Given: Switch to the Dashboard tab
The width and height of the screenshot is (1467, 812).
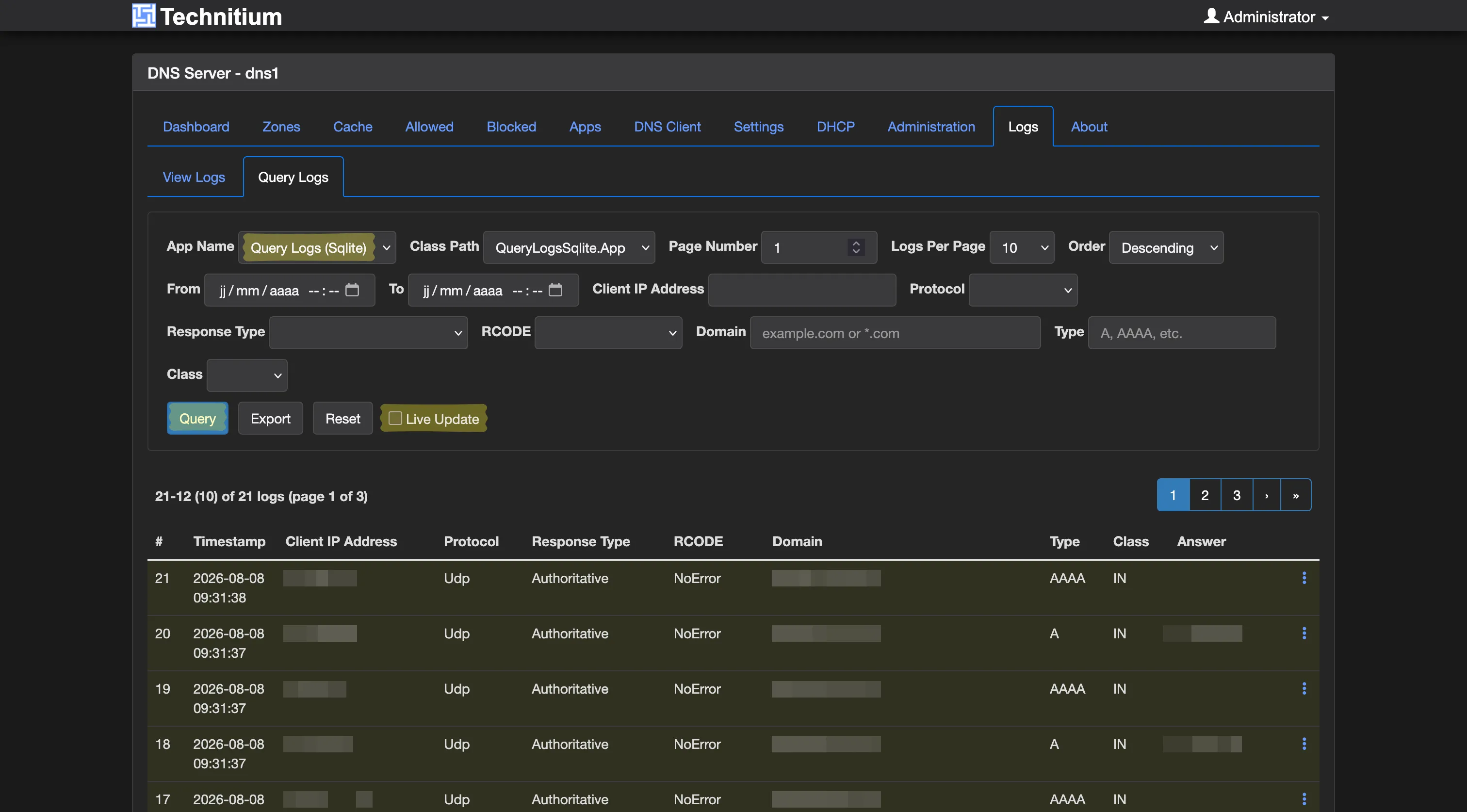Looking at the screenshot, I should pos(196,127).
